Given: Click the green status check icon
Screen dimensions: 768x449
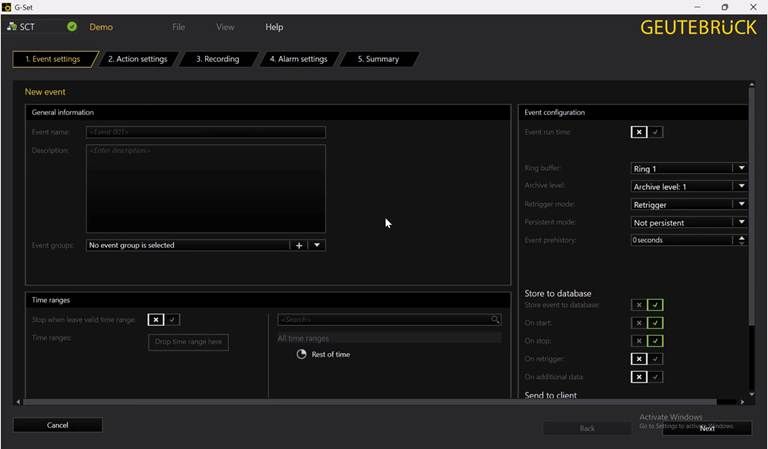Looking at the screenshot, I should [x=72, y=26].
